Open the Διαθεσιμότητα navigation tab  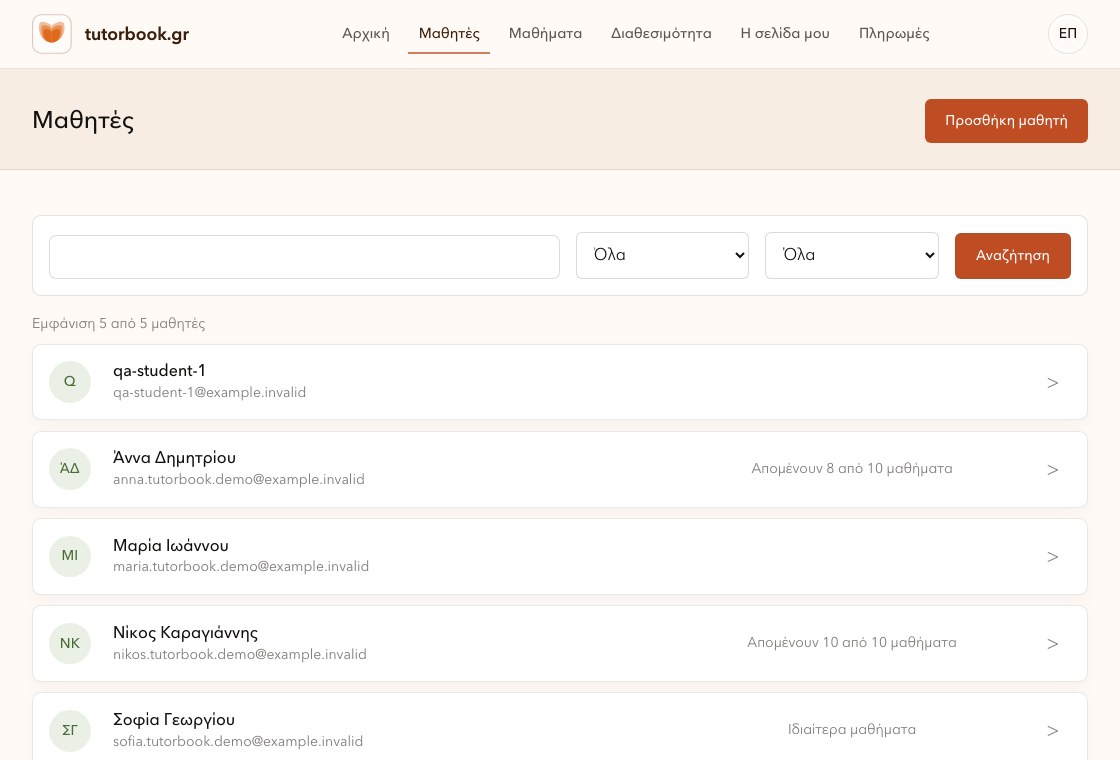click(x=661, y=34)
